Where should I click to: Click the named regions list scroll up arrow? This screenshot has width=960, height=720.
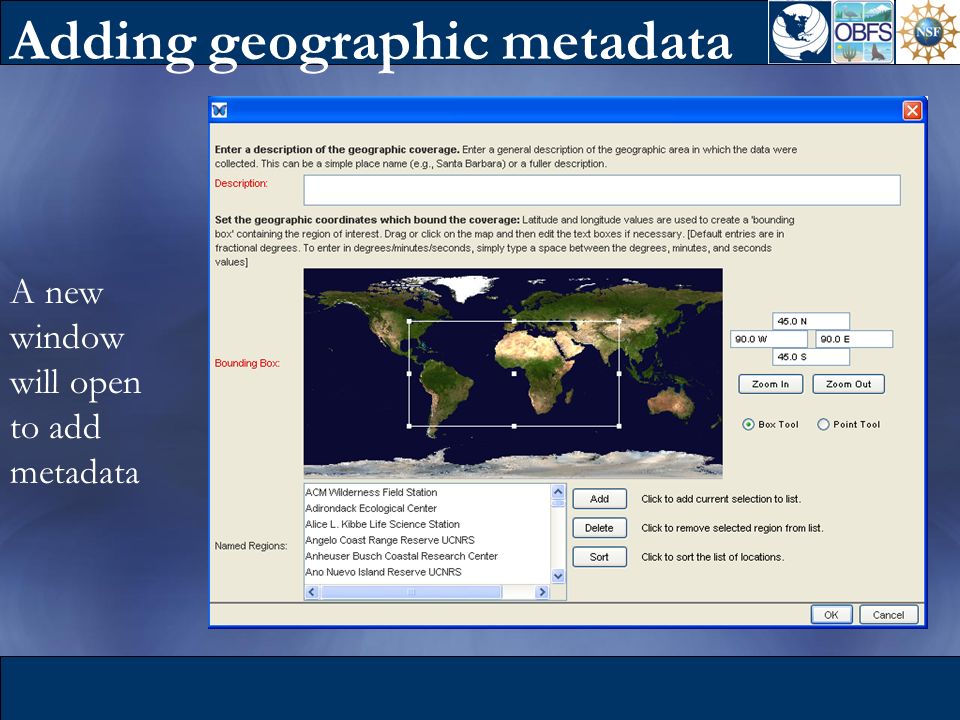[558, 492]
